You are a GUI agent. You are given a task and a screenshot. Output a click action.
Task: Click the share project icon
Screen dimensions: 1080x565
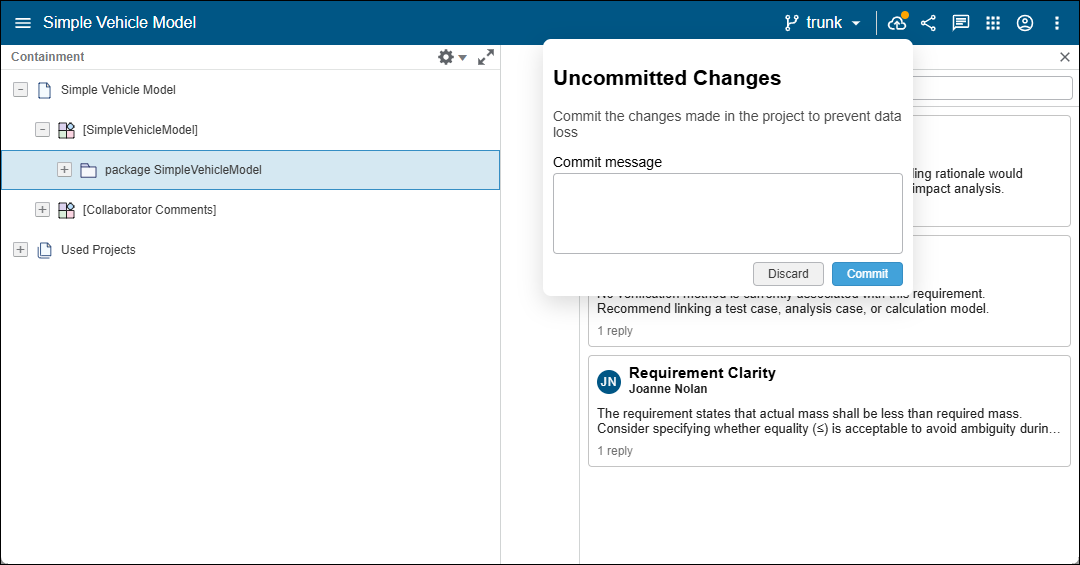[x=928, y=23]
